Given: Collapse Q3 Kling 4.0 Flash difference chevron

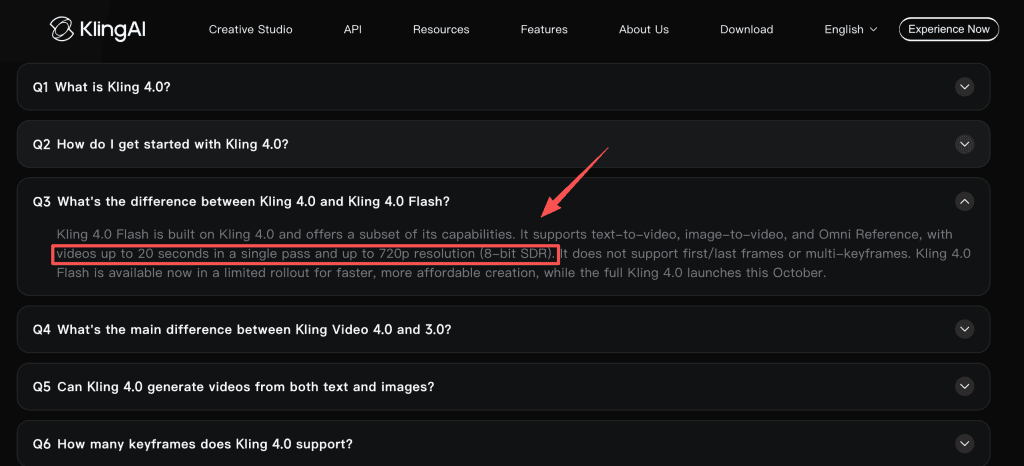Looking at the screenshot, I should 965,201.
